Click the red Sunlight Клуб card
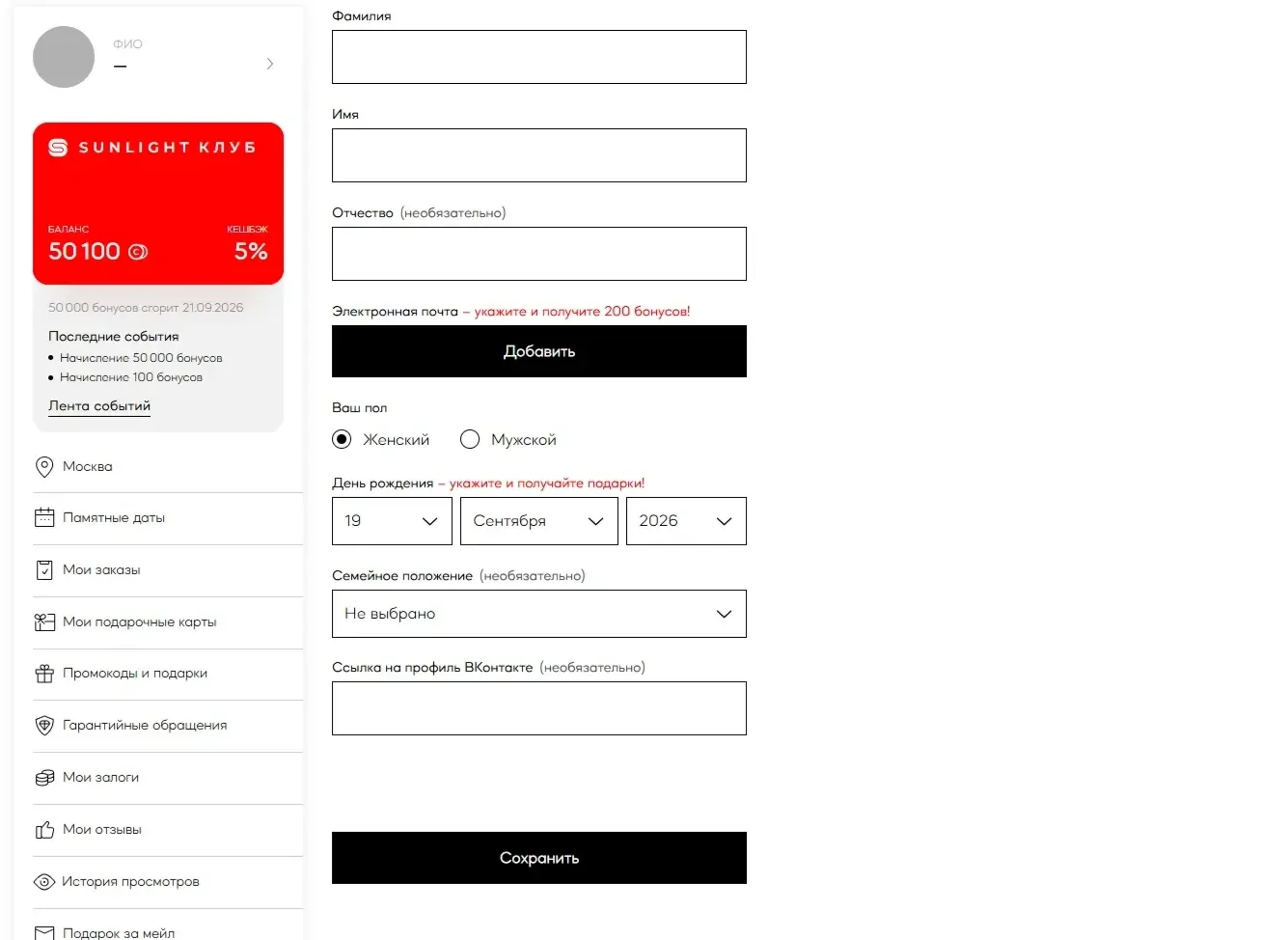1288x940 pixels. [158, 204]
